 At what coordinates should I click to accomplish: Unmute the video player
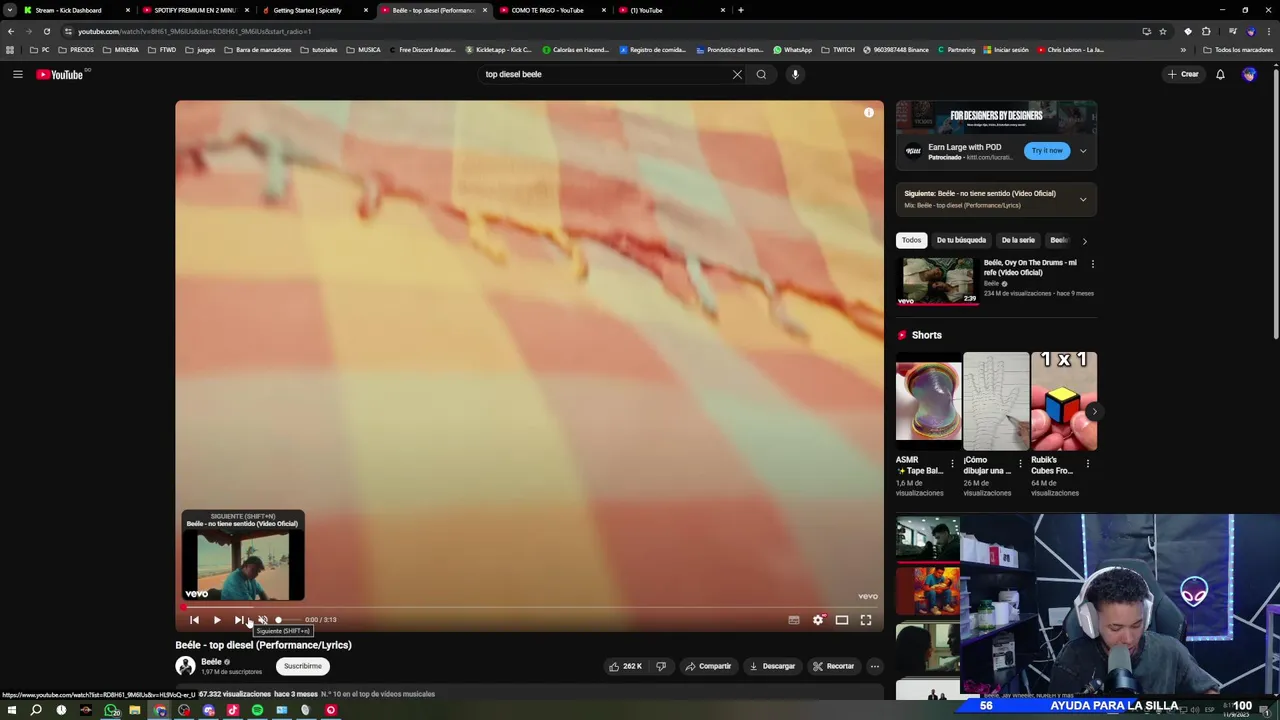[262, 620]
